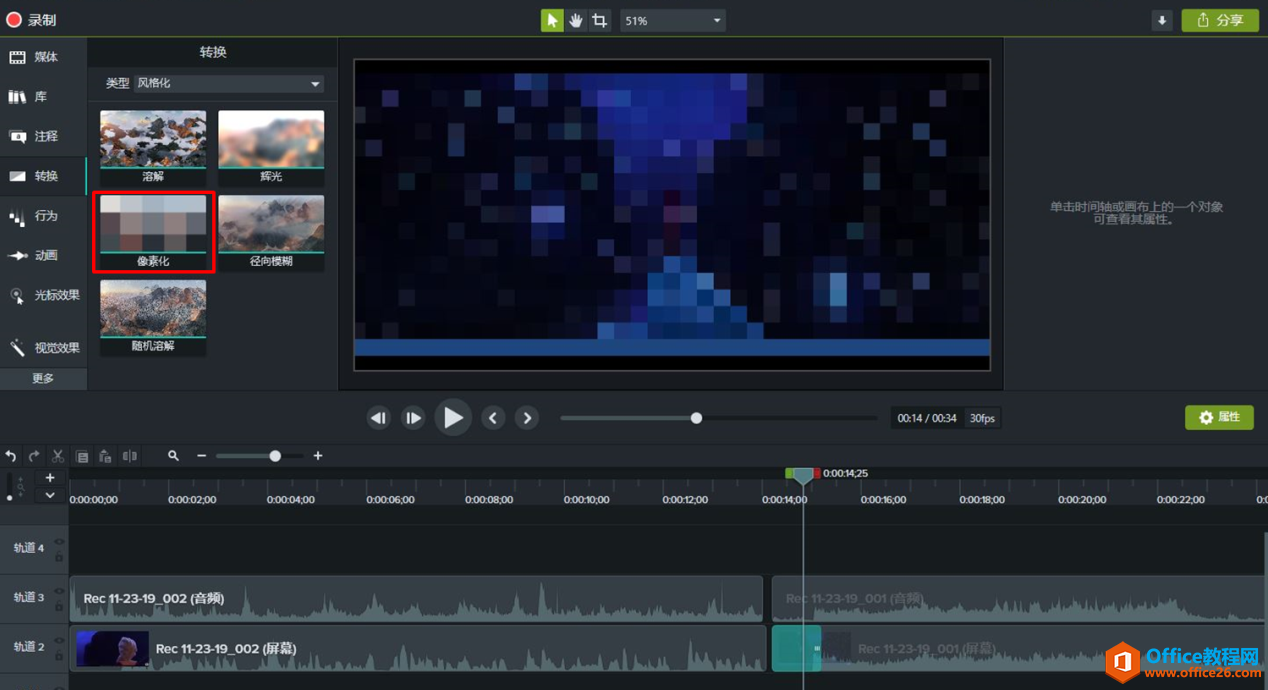
Task: Open the 转换 transitions tab
Action: [x=43, y=176]
